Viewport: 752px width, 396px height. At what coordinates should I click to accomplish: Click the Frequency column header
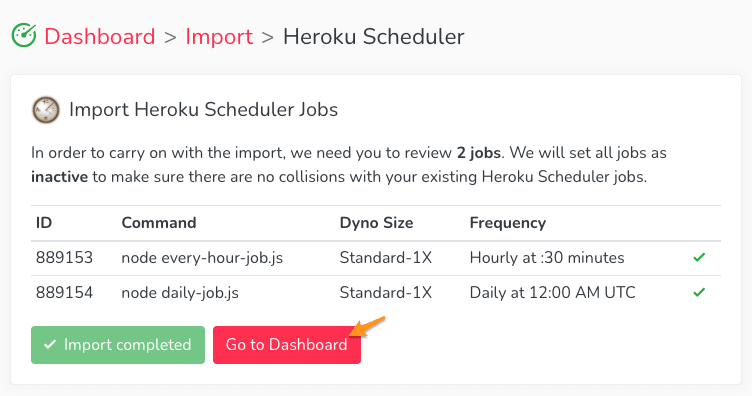tap(507, 223)
